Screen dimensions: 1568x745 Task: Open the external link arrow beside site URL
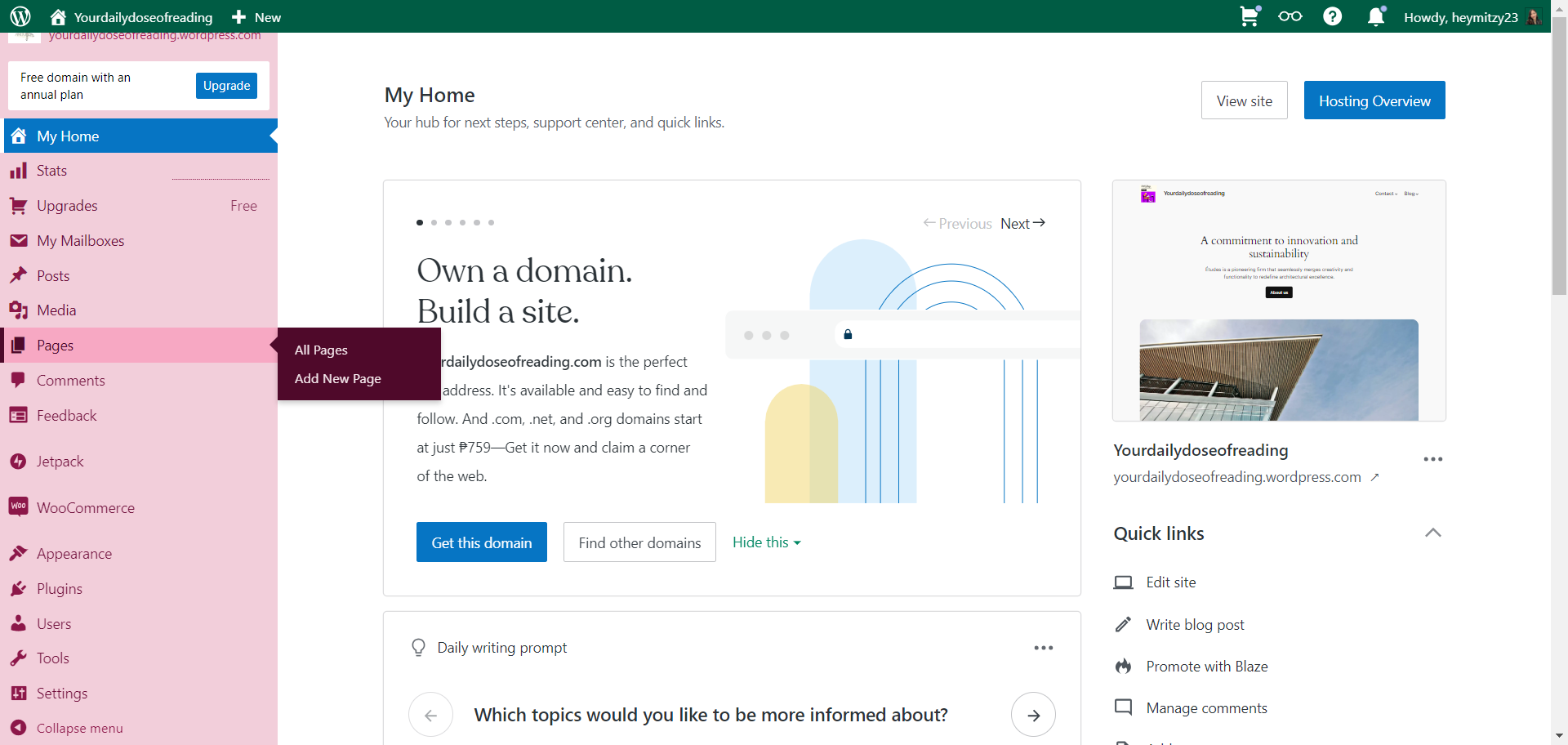pyautogui.click(x=1375, y=477)
